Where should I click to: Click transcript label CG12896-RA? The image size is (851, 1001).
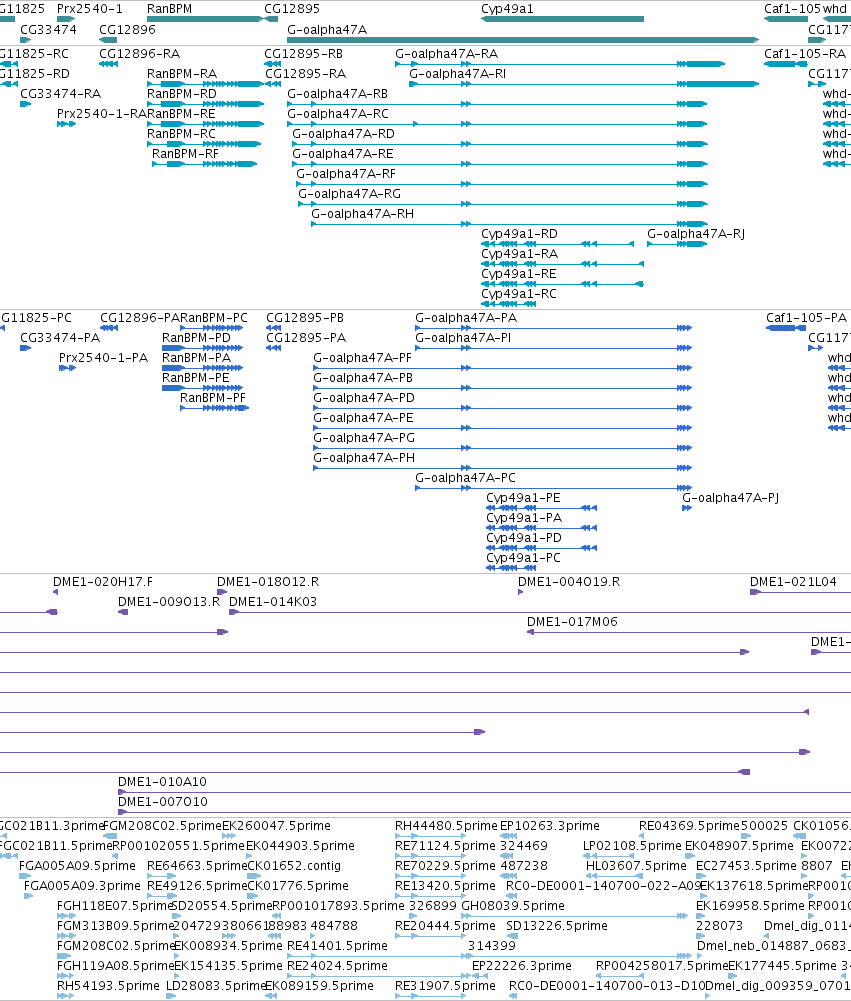[139, 54]
